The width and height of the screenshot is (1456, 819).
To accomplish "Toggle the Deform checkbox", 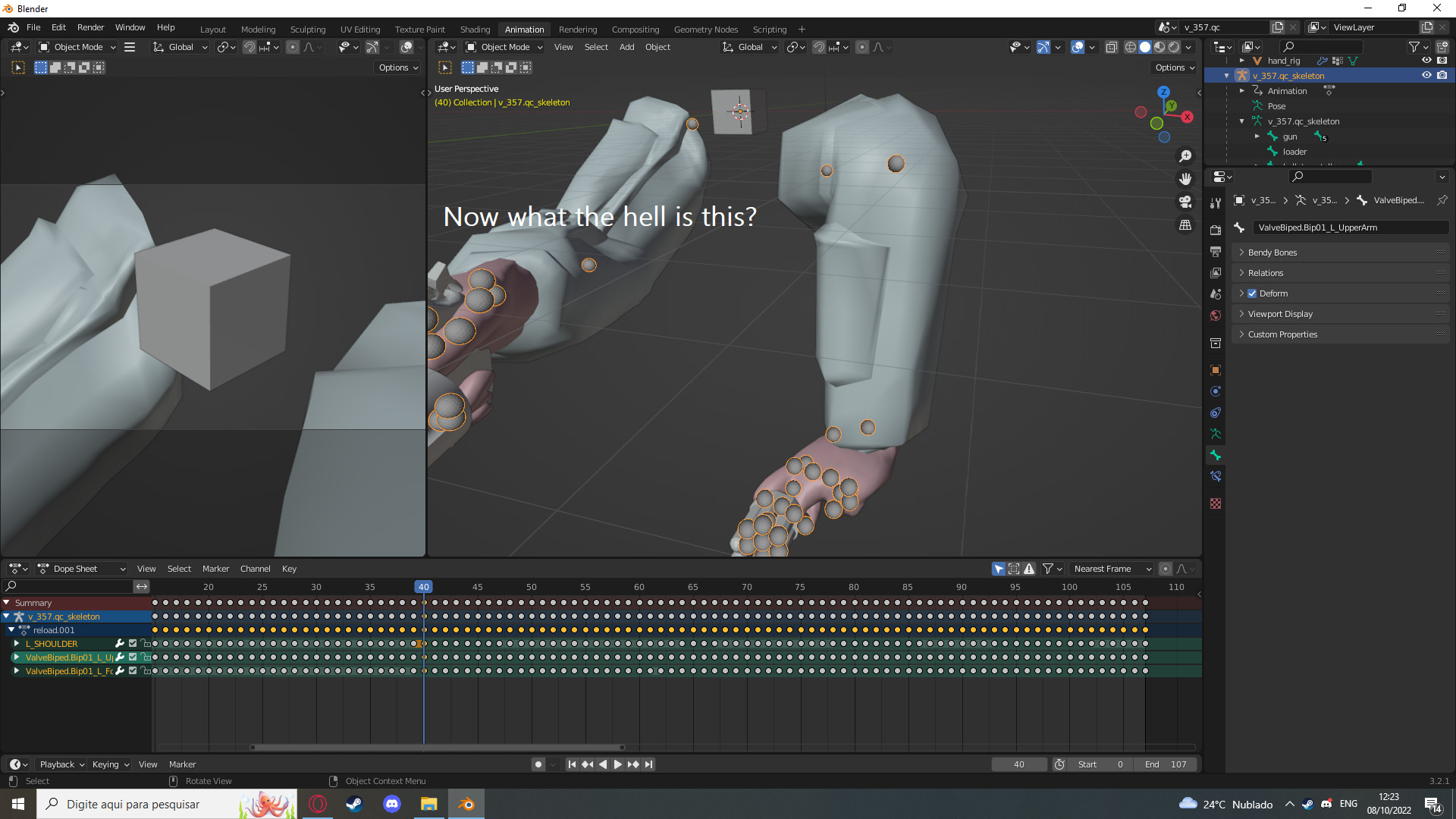I will click(1252, 293).
